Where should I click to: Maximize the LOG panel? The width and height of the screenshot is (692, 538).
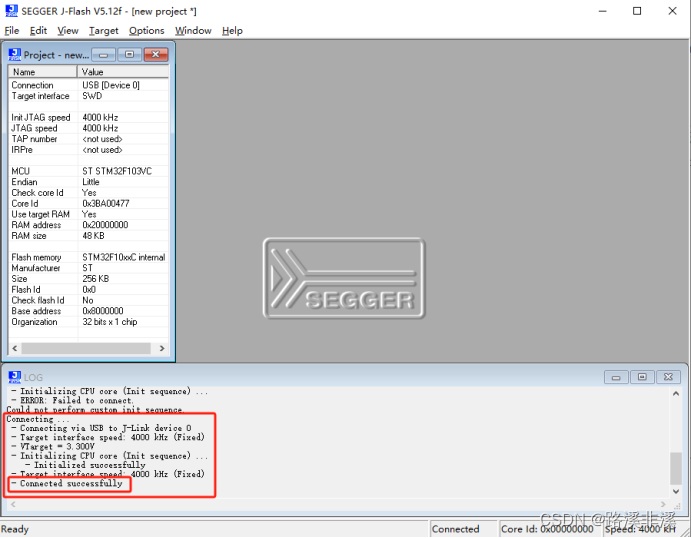(x=642, y=377)
